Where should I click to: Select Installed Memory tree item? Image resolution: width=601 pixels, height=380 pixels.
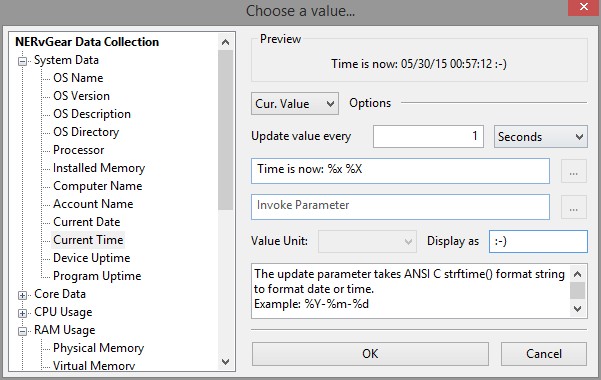(99, 168)
